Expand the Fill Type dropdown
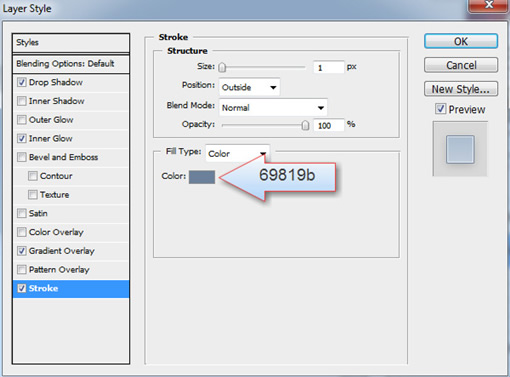Viewport: 510px width, 377px height. click(238, 153)
